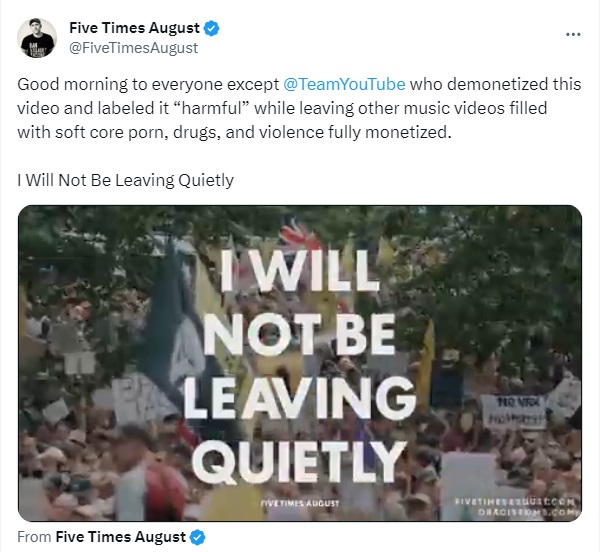Click the tweet text starting 'Good morning to everyone'
Image resolution: width=602 pixels, height=552 pixels.
[x=299, y=108]
